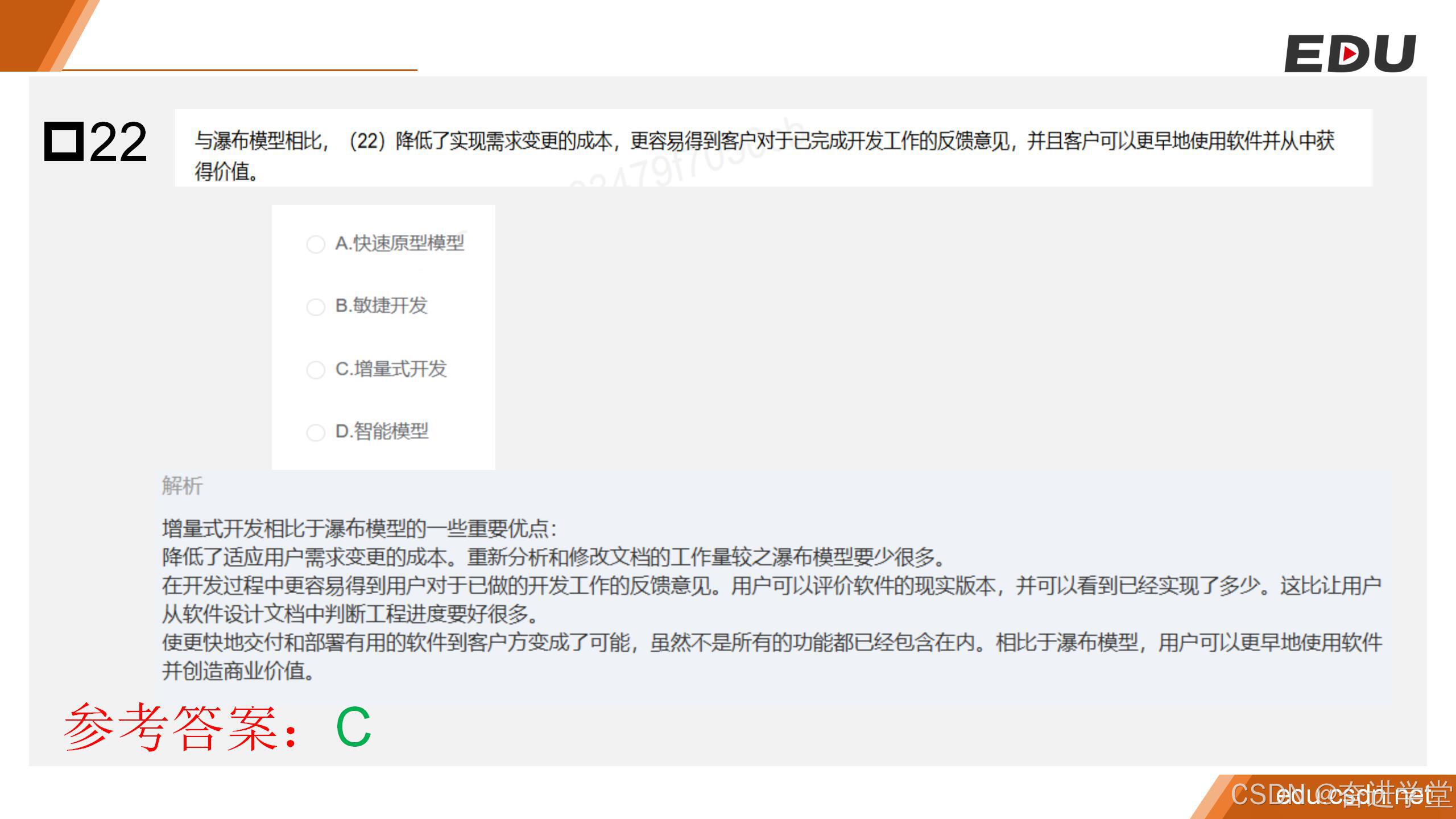This screenshot has height=819, width=1456.
Task: Click the option label B.敏捷开发
Action: pyautogui.click(x=381, y=306)
